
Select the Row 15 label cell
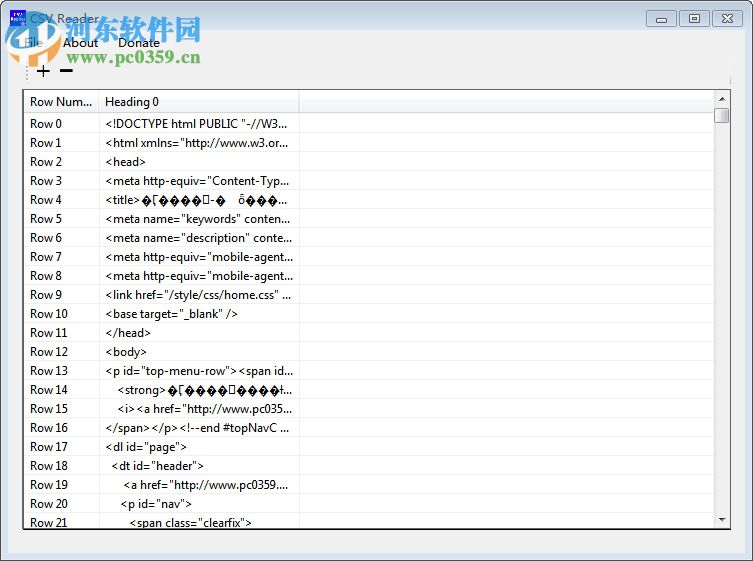(x=62, y=409)
